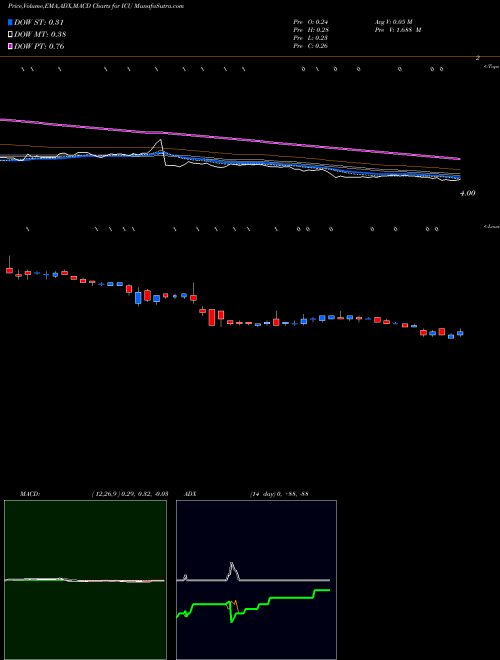Open the green MACD indicator panel
The image size is (500, 660).
[x=85, y=580]
